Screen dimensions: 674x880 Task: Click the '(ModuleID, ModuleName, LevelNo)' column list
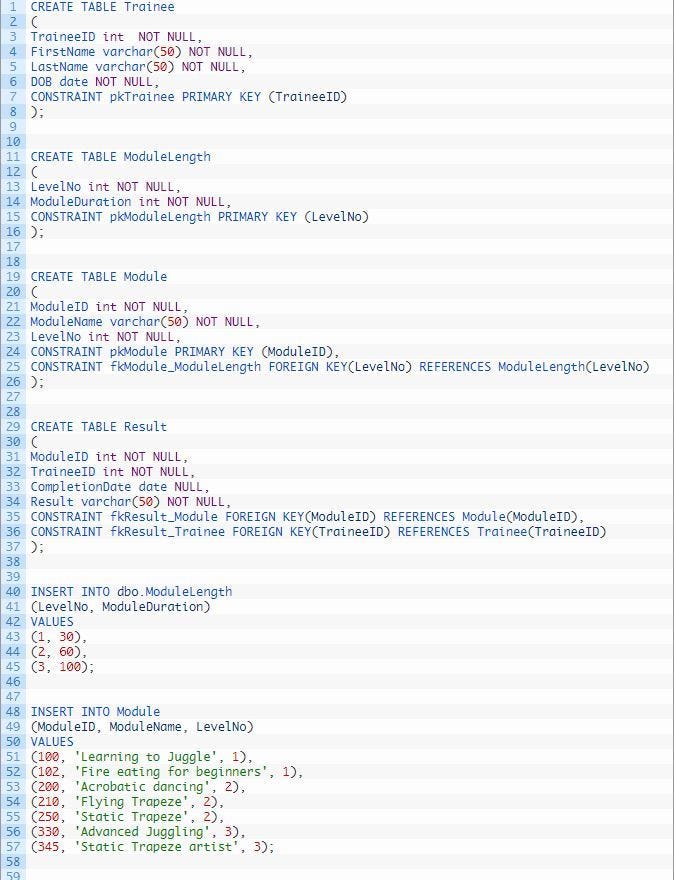click(142, 727)
